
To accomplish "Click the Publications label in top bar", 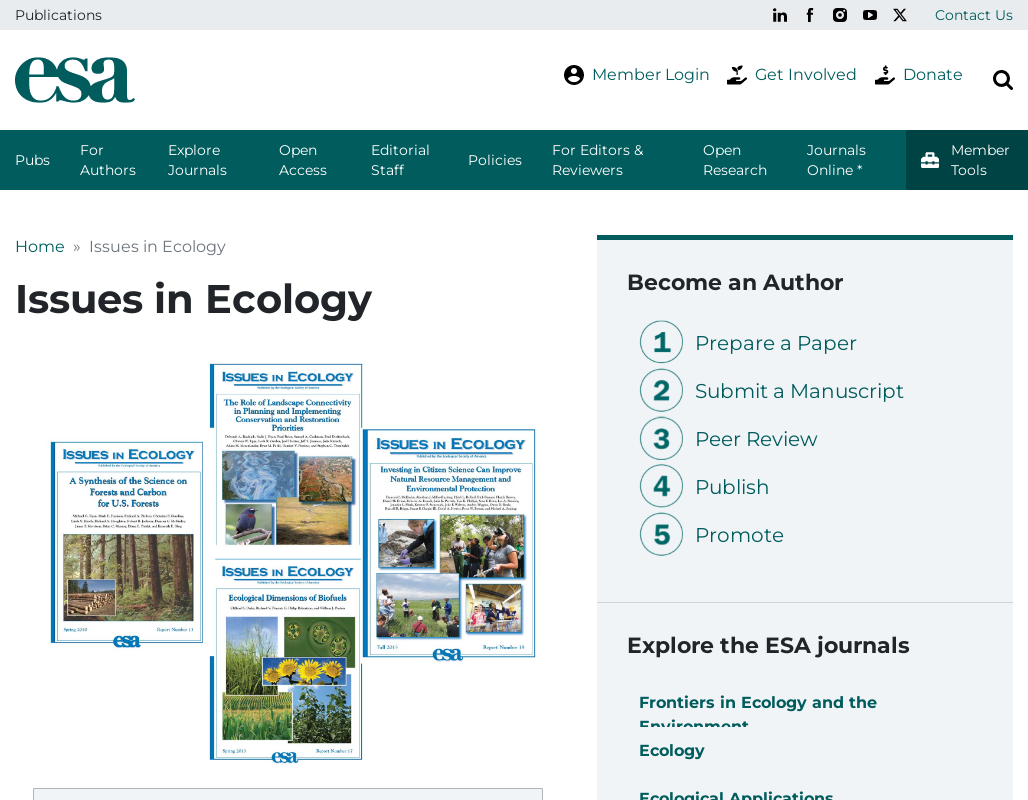I will [58, 15].
